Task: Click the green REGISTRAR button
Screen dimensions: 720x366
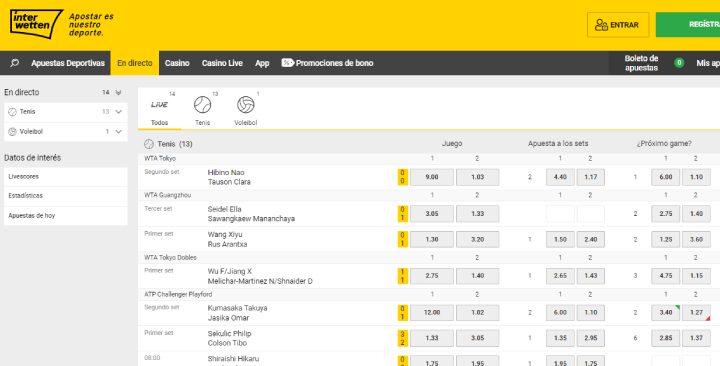Action: coord(688,25)
